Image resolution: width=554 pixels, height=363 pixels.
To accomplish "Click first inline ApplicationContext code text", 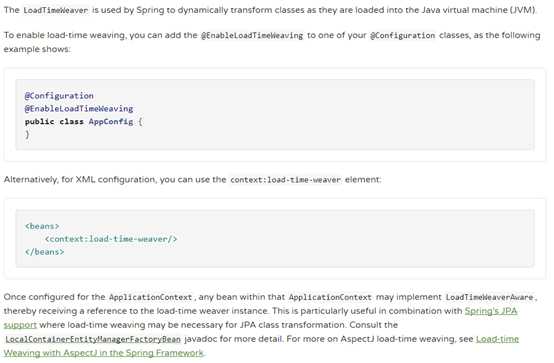I will tap(151, 297).
